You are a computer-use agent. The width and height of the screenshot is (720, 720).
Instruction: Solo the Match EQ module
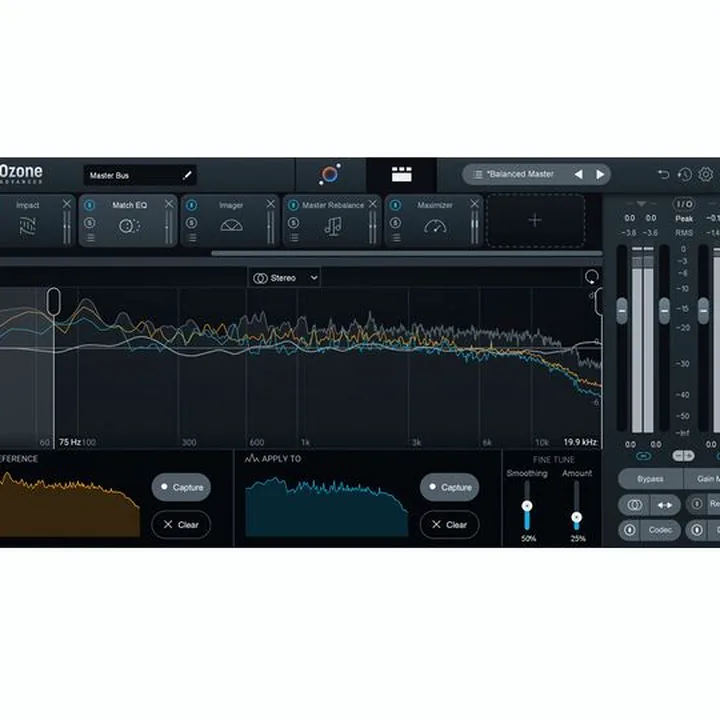point(90,223)
